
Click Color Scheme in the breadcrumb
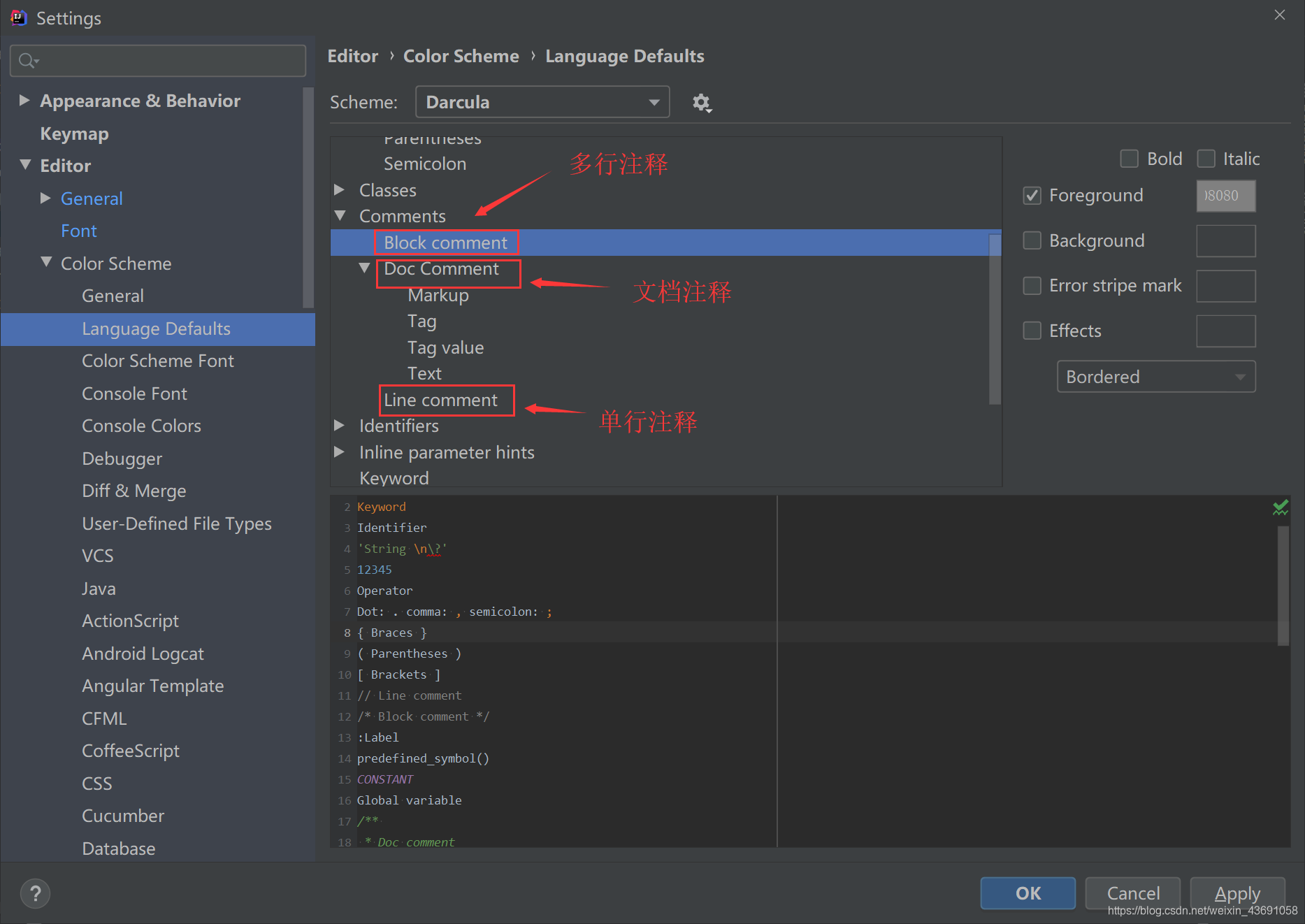click(x=461, y=56)
